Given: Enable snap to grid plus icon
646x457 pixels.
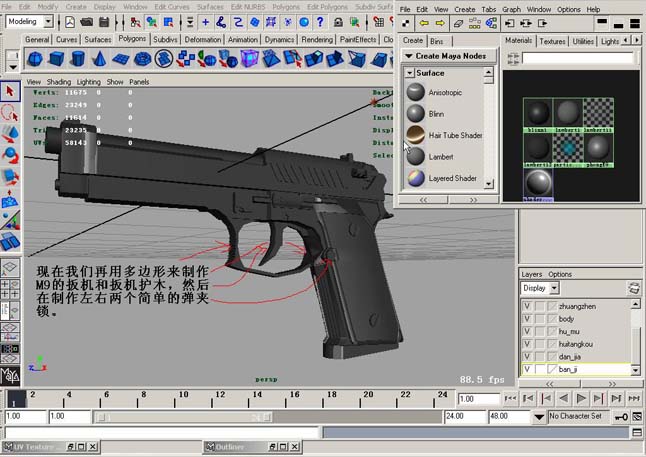Looking at the screenshot, I should point(205,22).
